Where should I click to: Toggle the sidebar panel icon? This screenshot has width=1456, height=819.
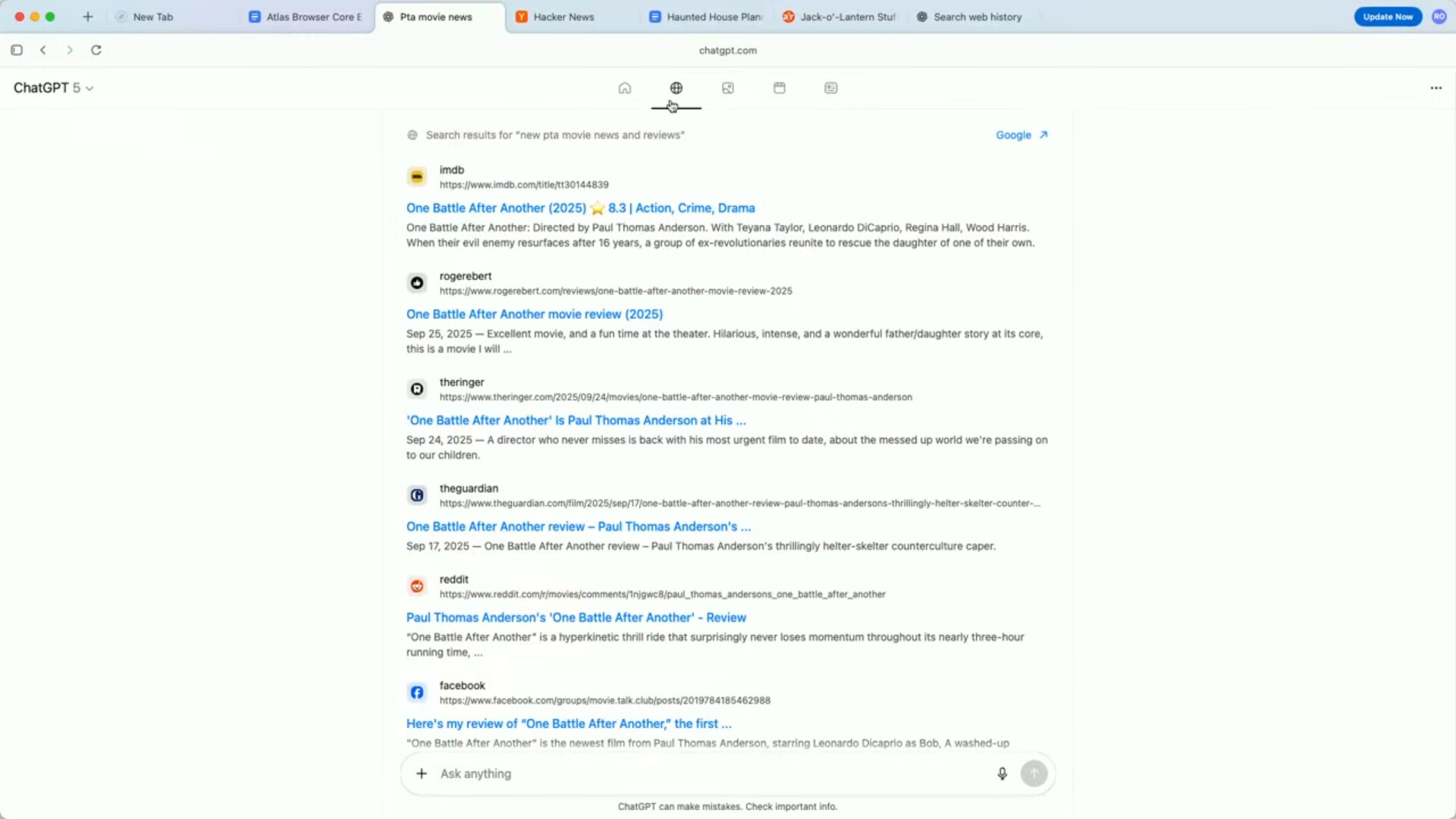tap(17, 50)
